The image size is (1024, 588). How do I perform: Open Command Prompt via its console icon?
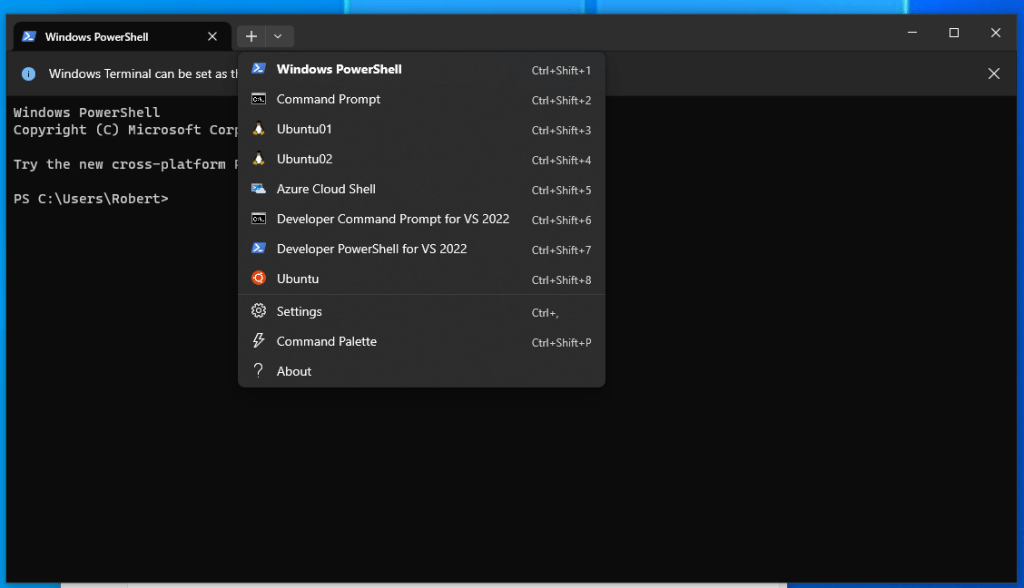tap(258, 99)
